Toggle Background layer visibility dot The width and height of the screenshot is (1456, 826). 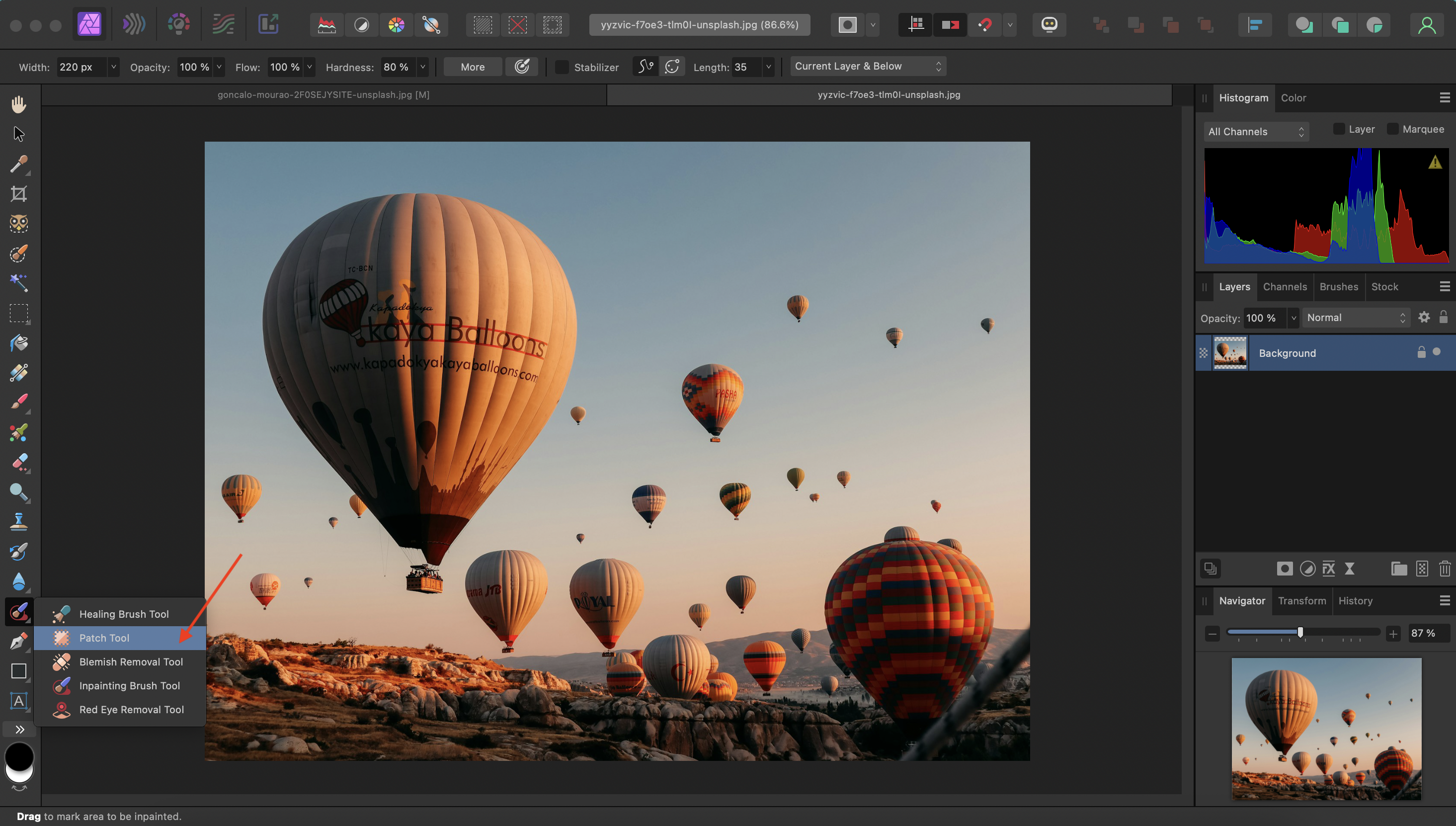[1437, 352]
